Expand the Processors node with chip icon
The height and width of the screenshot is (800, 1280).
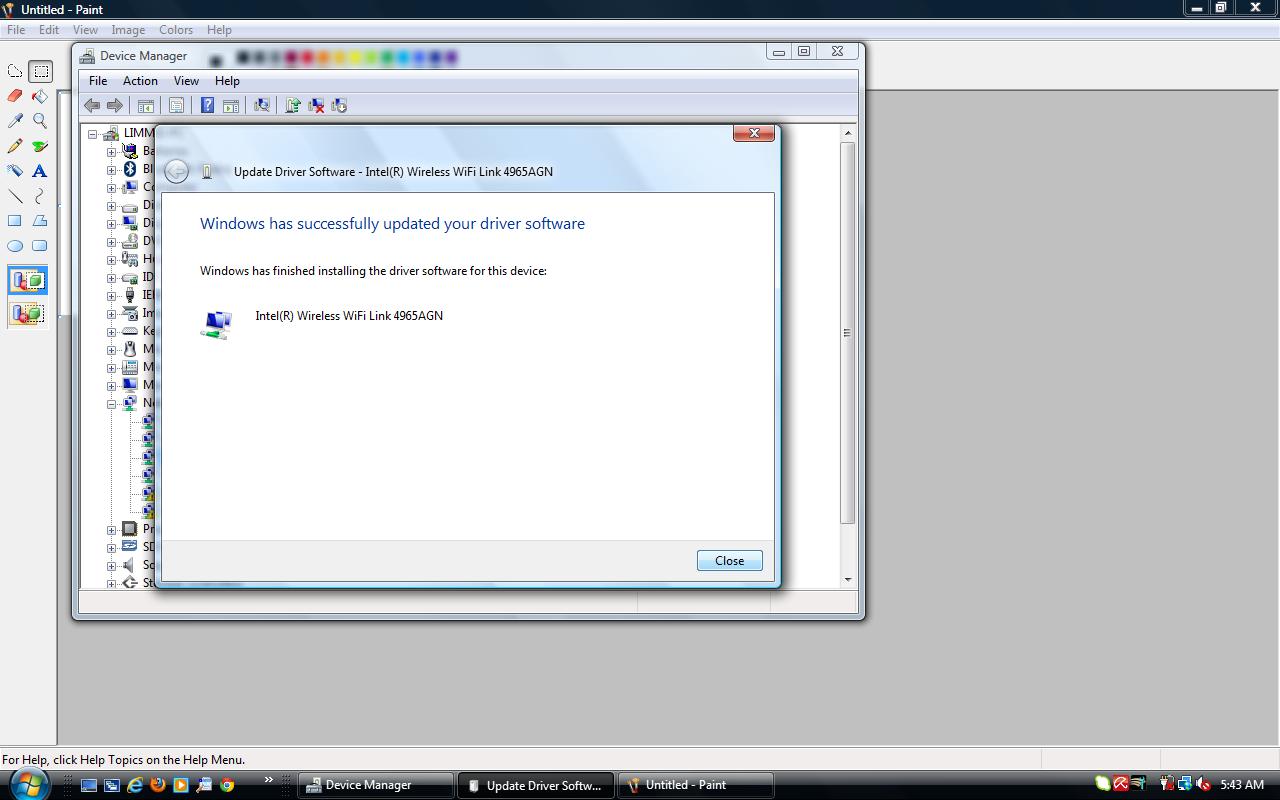112,530
